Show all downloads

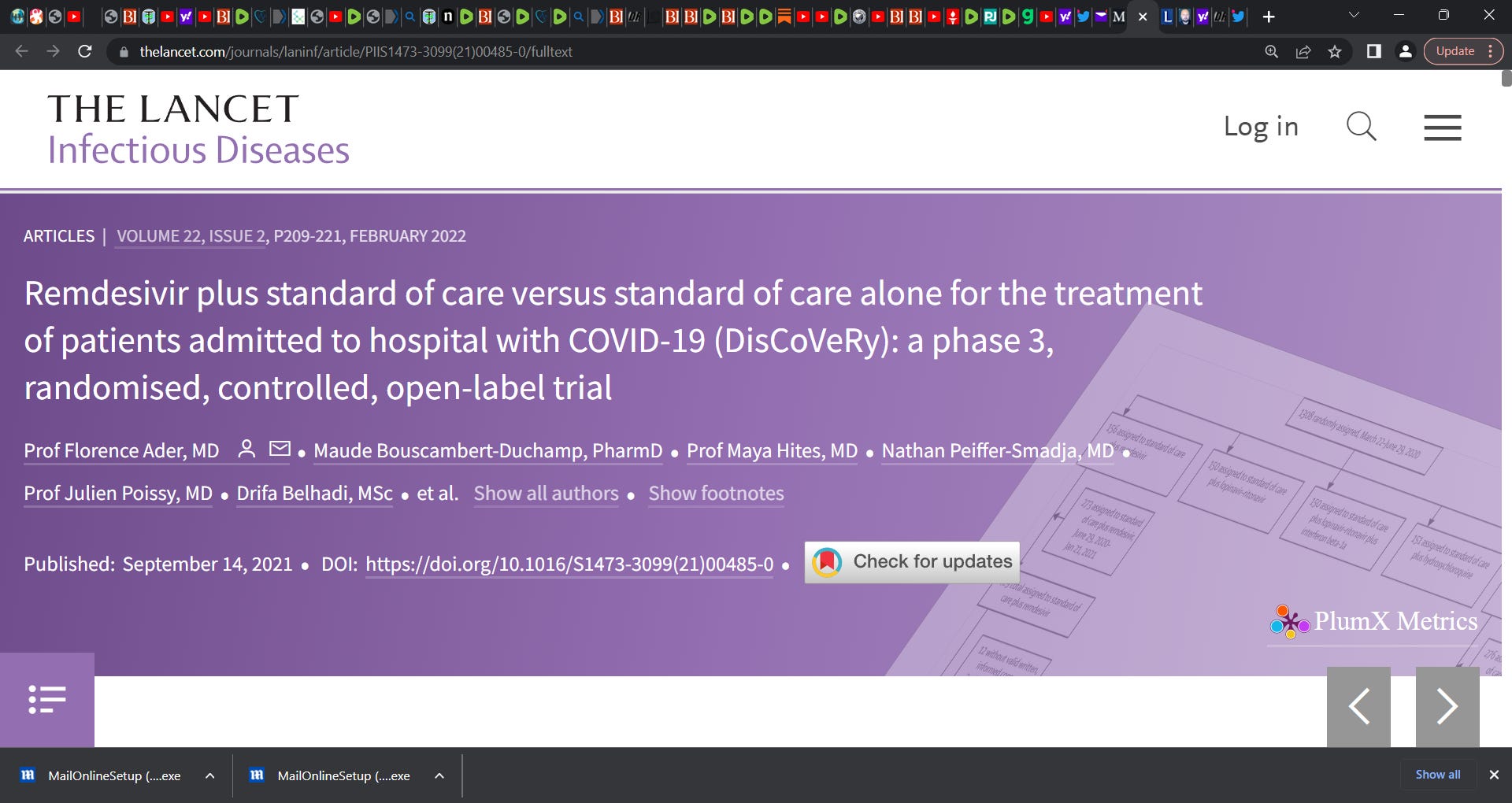pyautogui.click(x=1437, y=775)
